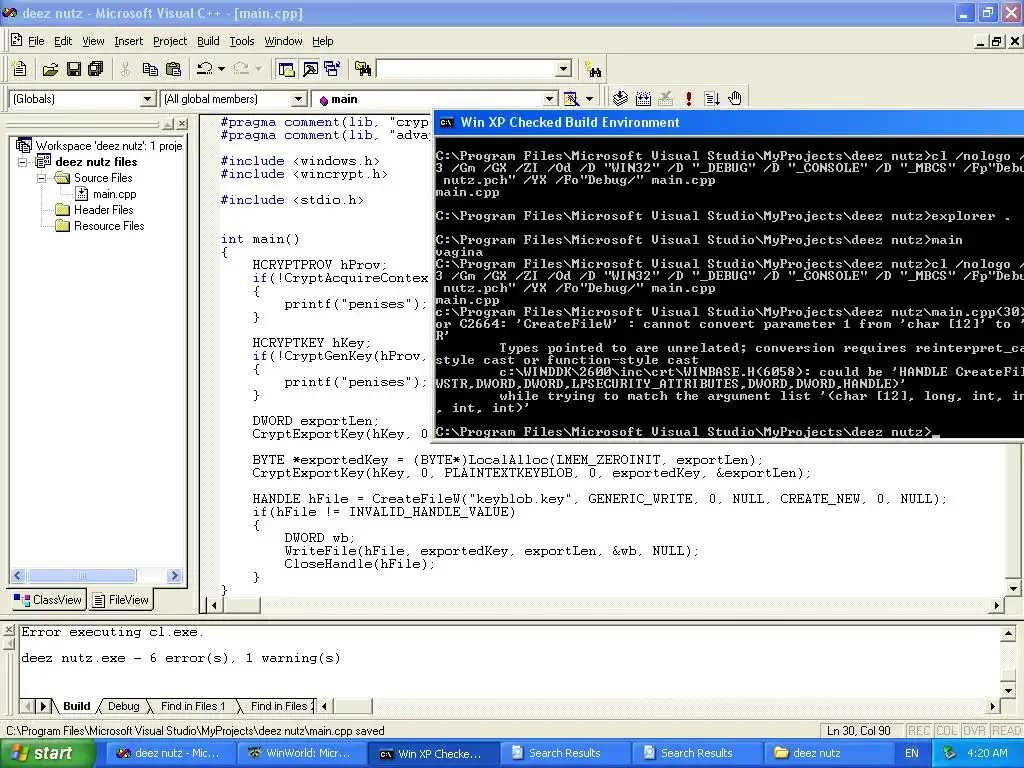Click the Build project icon
Viewport: 1024px width, 768px height.
click(x=643, y=99)
